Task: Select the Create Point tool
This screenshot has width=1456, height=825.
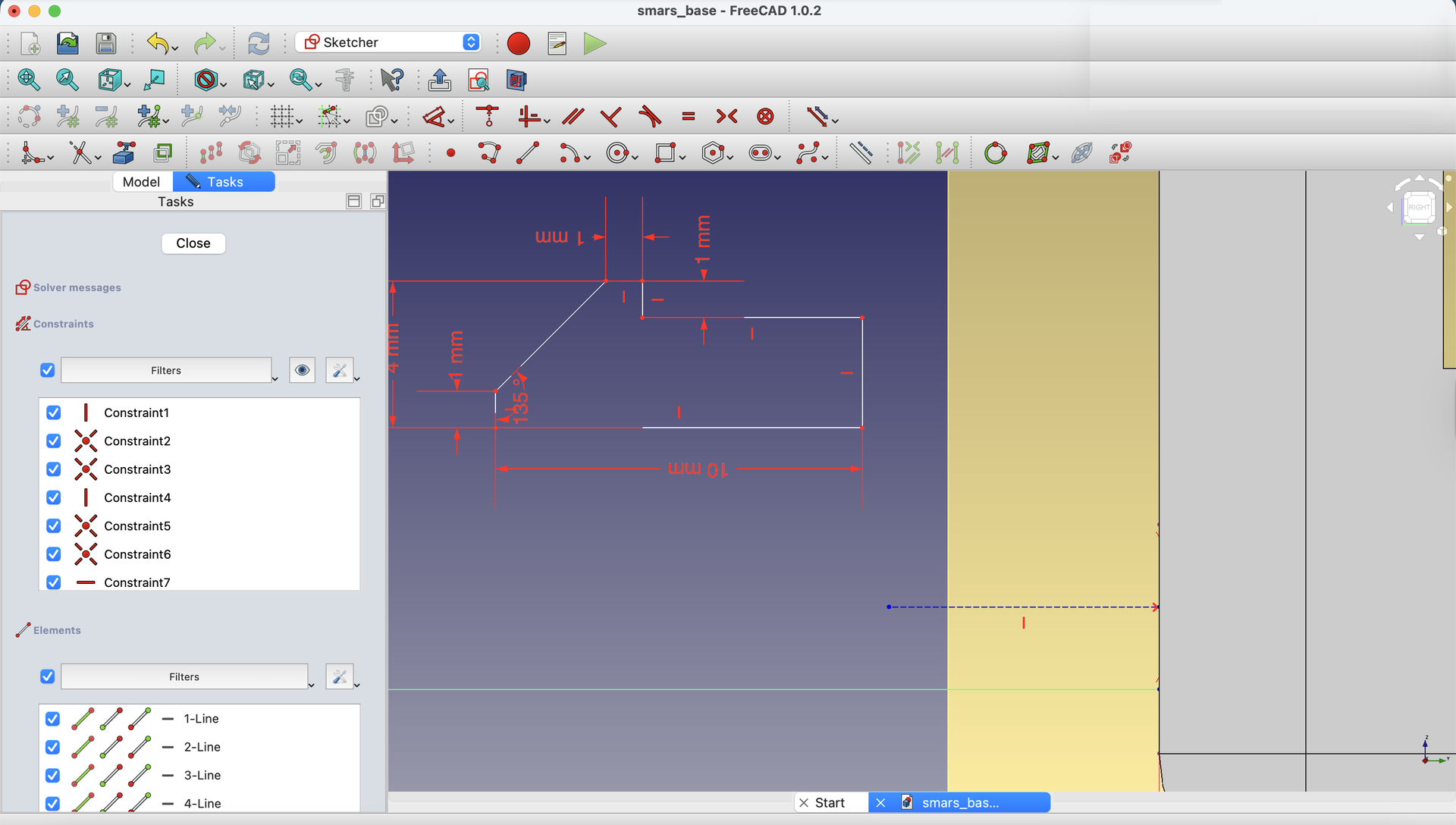Action: (x=451, y=153)
